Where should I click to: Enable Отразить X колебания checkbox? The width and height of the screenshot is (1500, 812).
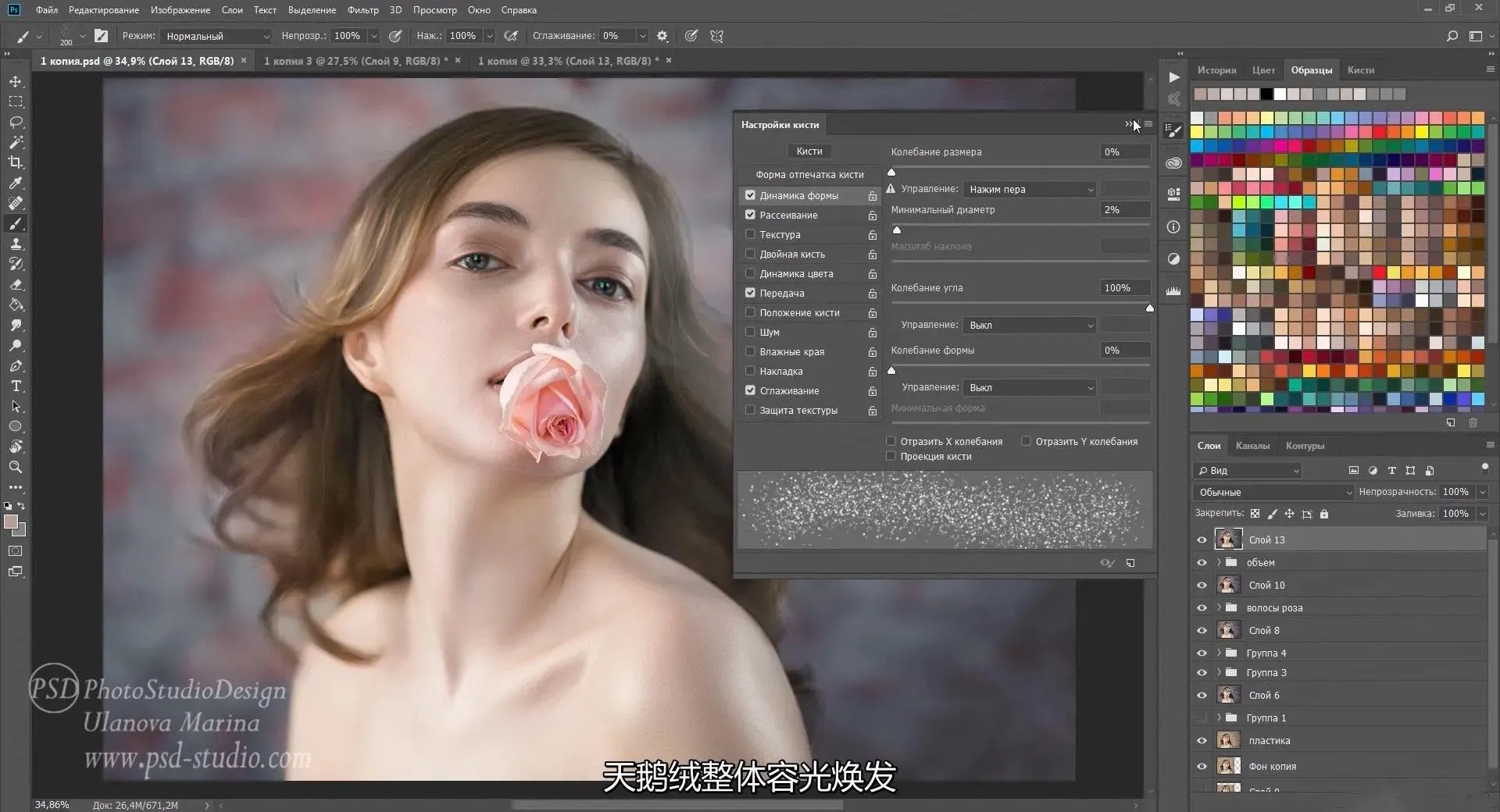coord(891,441)
